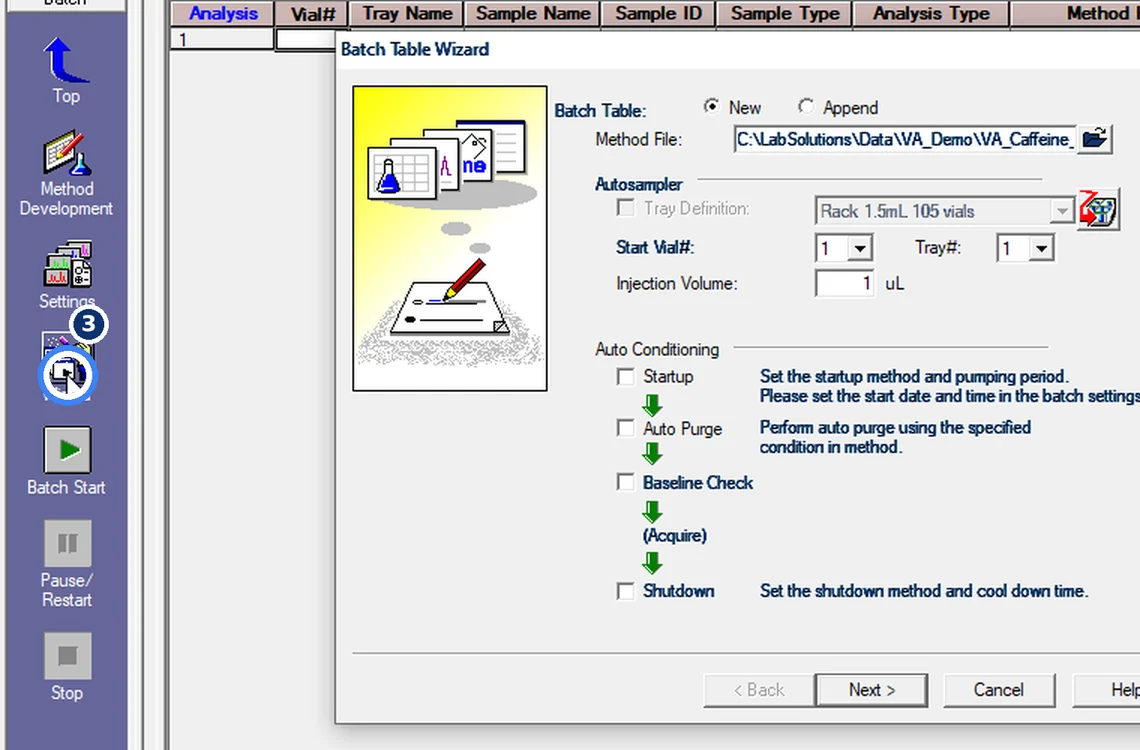Enable the Baseline Check checkbox
This screenshot has width=1140, height=750.
tap(625, 482)
